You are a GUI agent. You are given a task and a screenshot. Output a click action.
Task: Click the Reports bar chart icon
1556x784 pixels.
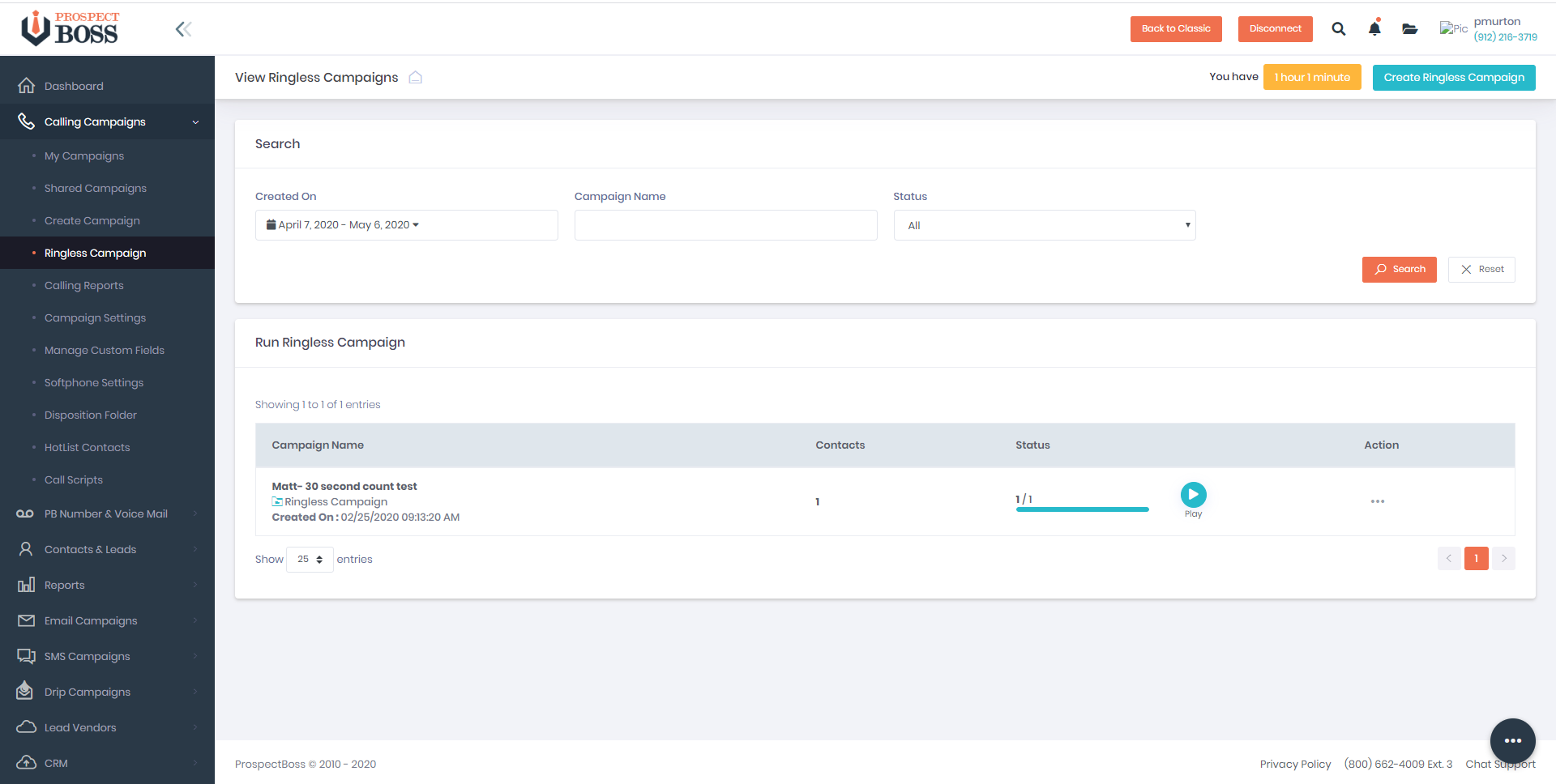click(26, 585)
